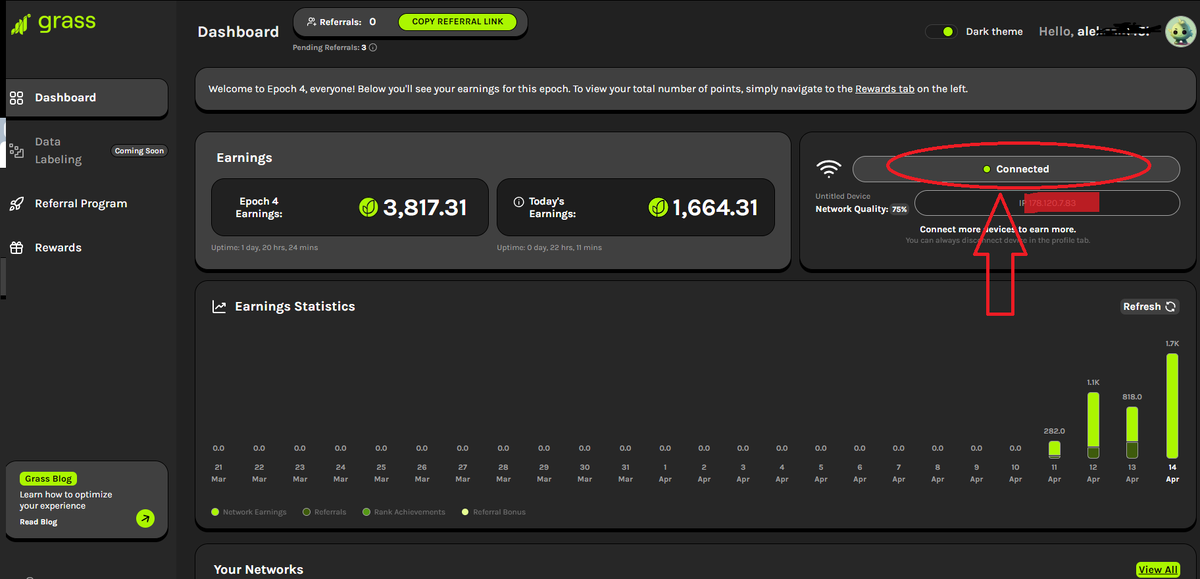Click the Epoch 4 Earnings value 3,817.31
Image resolution: width=1200 pixels, height=579 pixels.
425,207
